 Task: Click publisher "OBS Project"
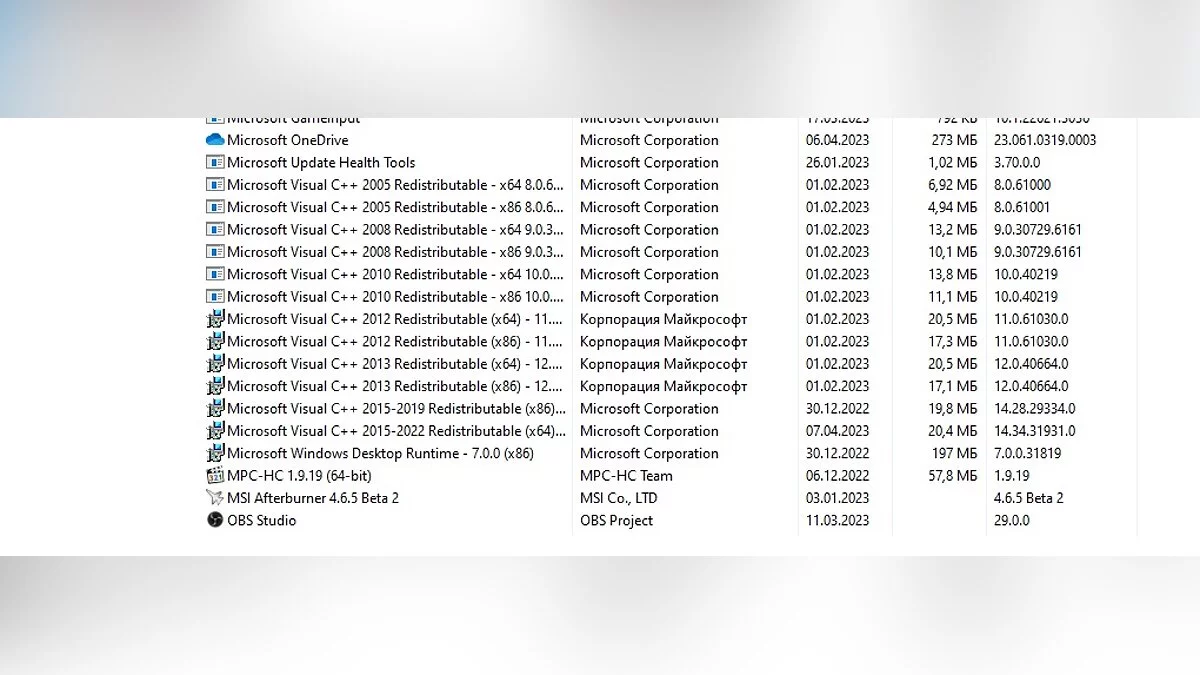pos(617,520)
